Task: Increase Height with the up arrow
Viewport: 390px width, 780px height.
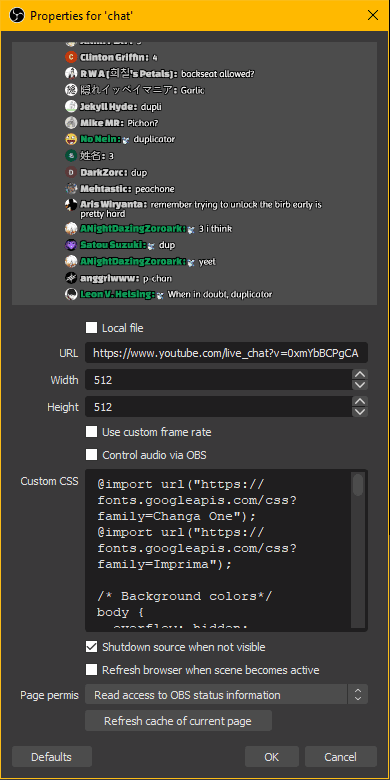Action: click(360, 401)
